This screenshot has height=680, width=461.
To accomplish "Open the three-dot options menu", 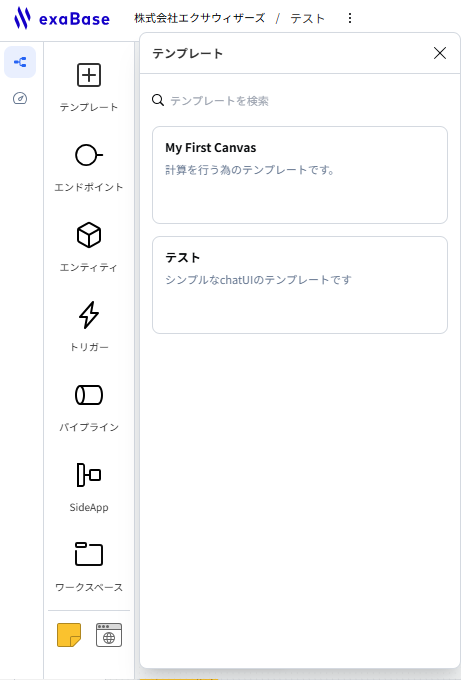I will coord(350,18).
